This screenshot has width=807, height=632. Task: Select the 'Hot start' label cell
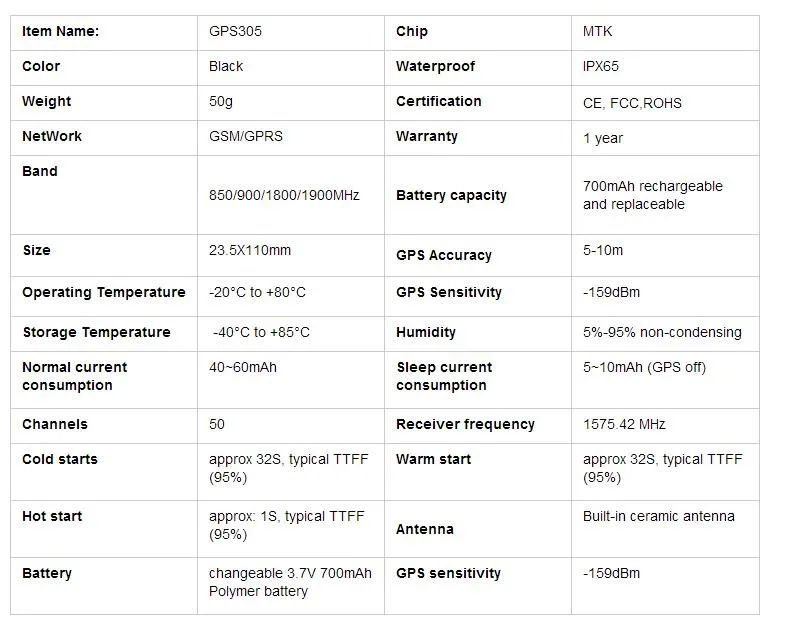[x=52, y=516]
